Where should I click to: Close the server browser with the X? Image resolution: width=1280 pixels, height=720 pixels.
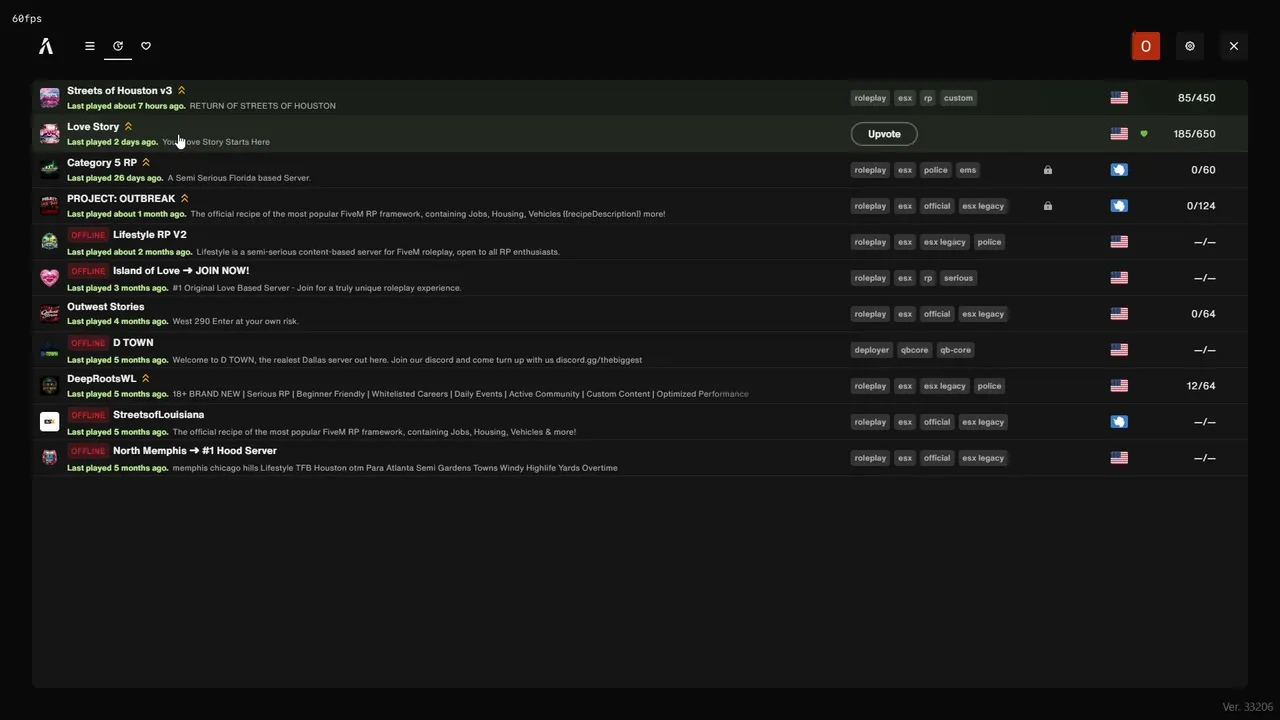[1234, 46]
